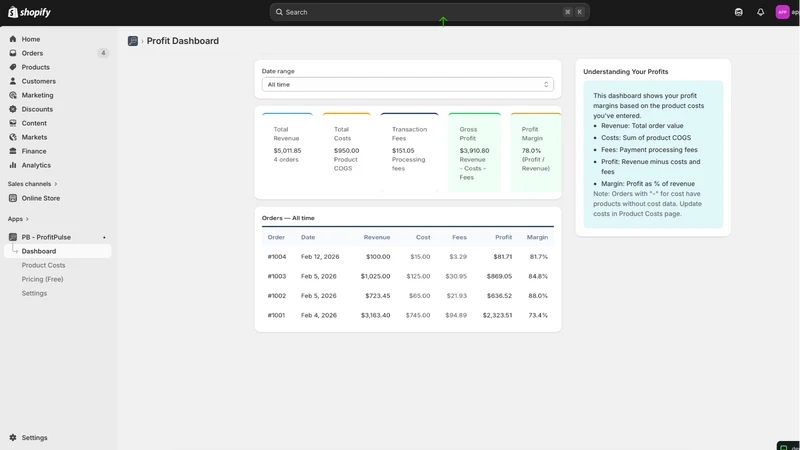The width and height of the screenshot is (800, 450).
Task: Go to the Products page
Action: tap(35, 67)
